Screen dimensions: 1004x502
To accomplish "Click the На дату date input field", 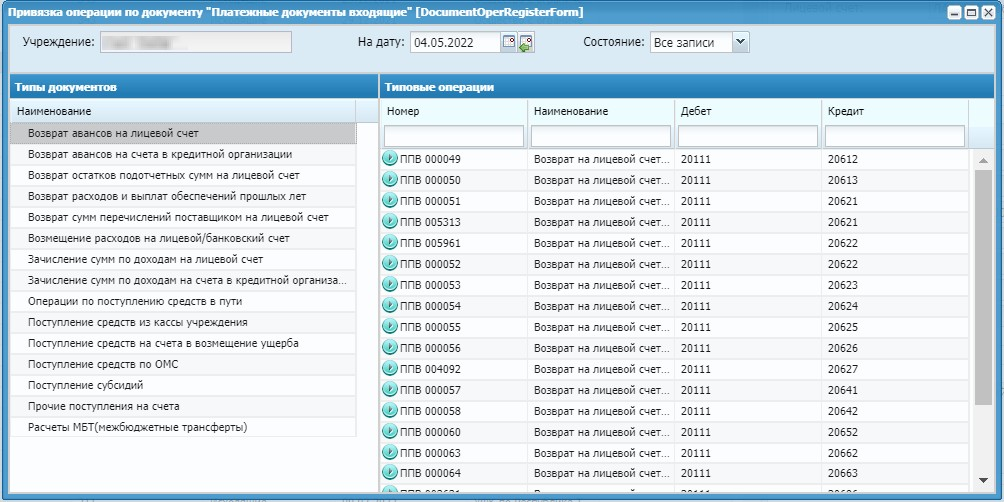I will [455, 43].
